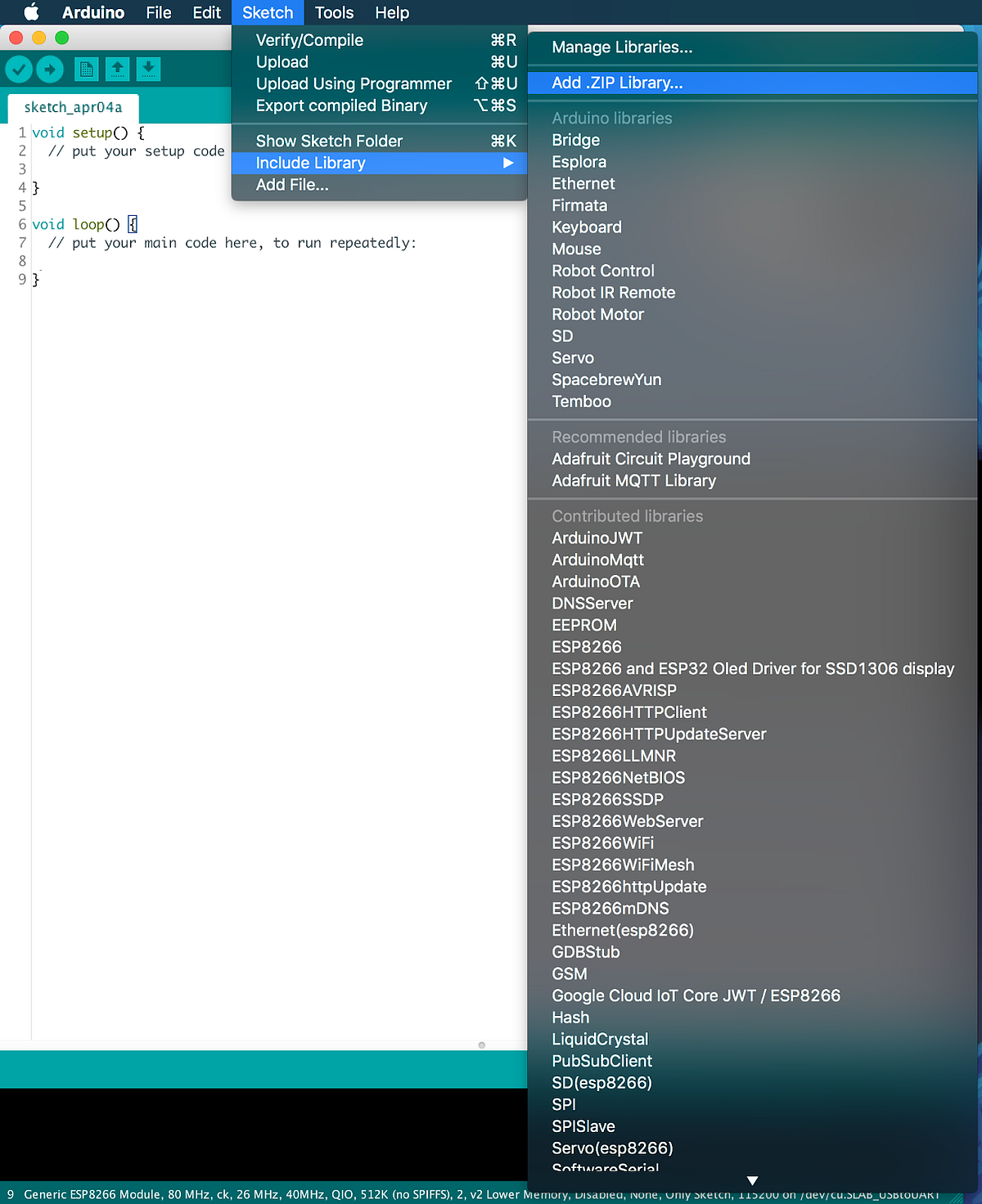Include the GDBStub library
The image size is (982, 1204).
[753, 952]
